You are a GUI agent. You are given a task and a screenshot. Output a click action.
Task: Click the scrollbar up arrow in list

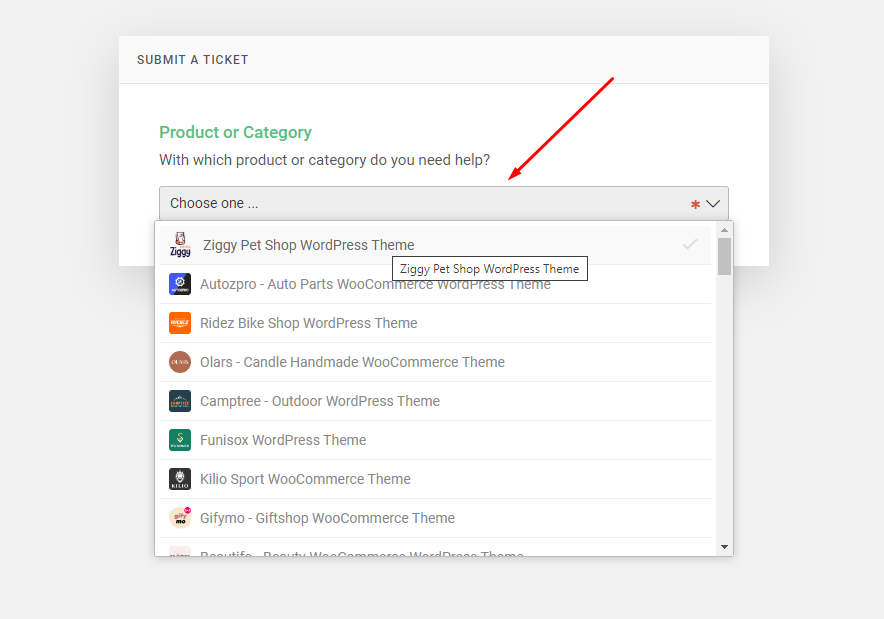[x=725, y=230]
